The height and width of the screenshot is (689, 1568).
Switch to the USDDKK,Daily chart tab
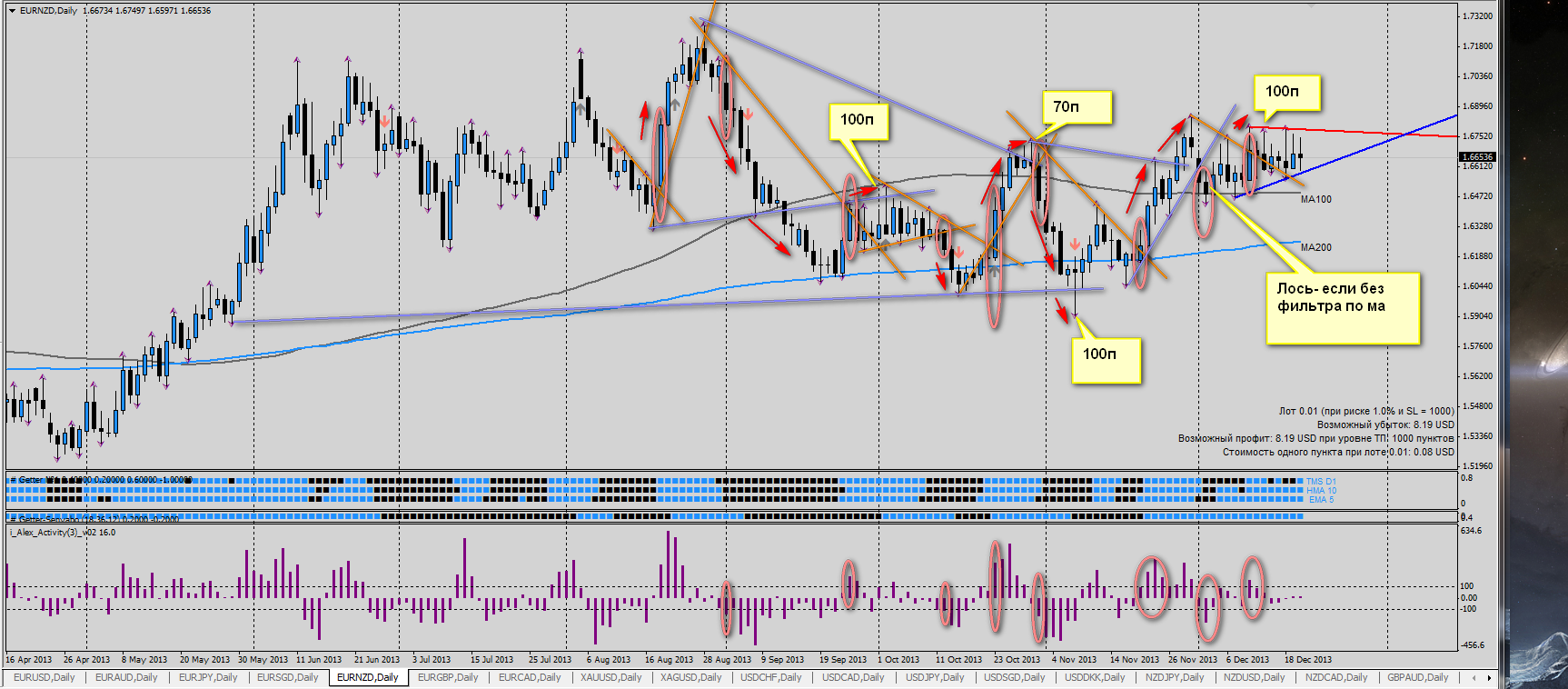coord(1095,677)
